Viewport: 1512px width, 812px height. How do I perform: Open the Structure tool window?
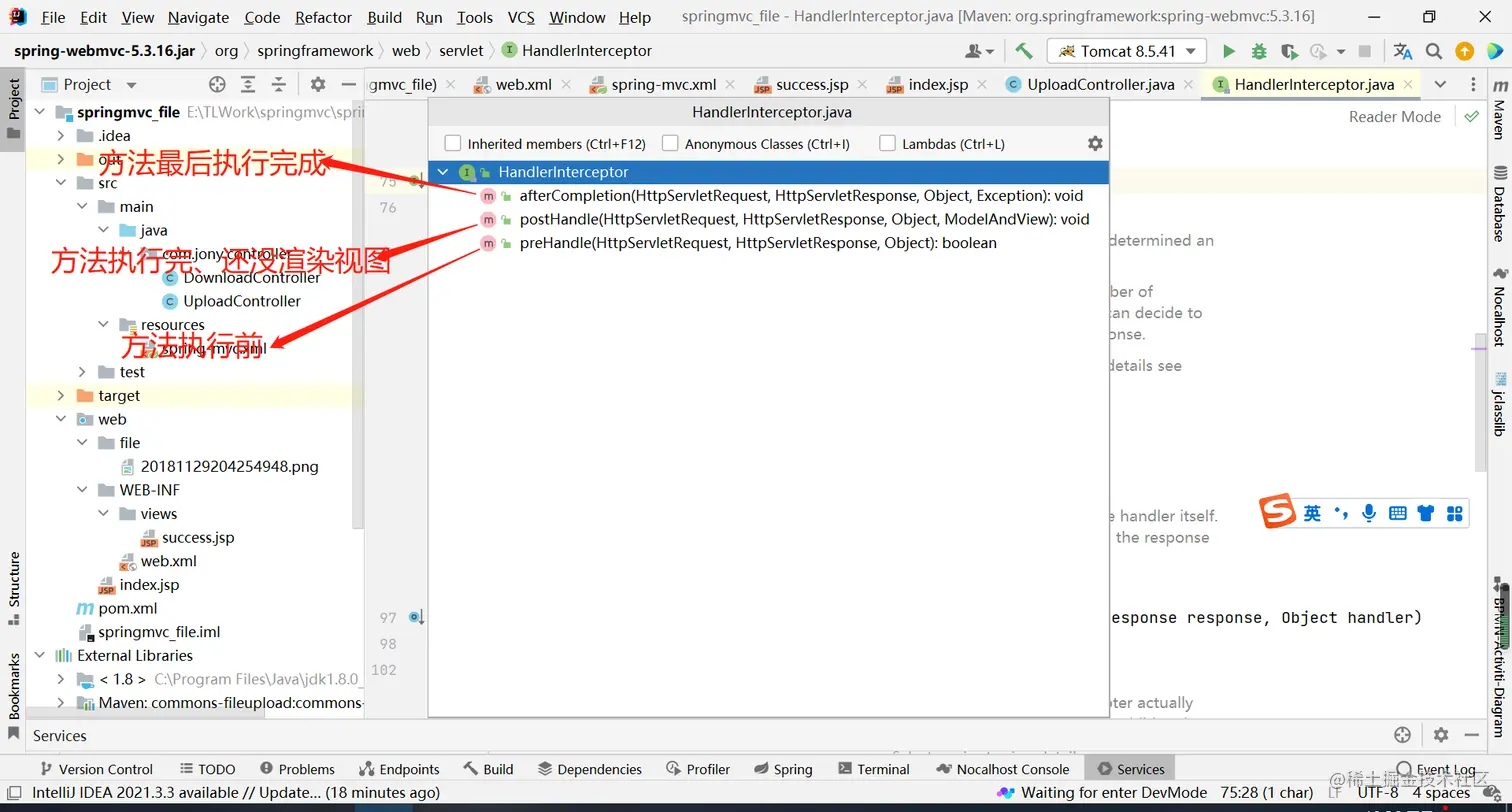click(x=14, y=587)
